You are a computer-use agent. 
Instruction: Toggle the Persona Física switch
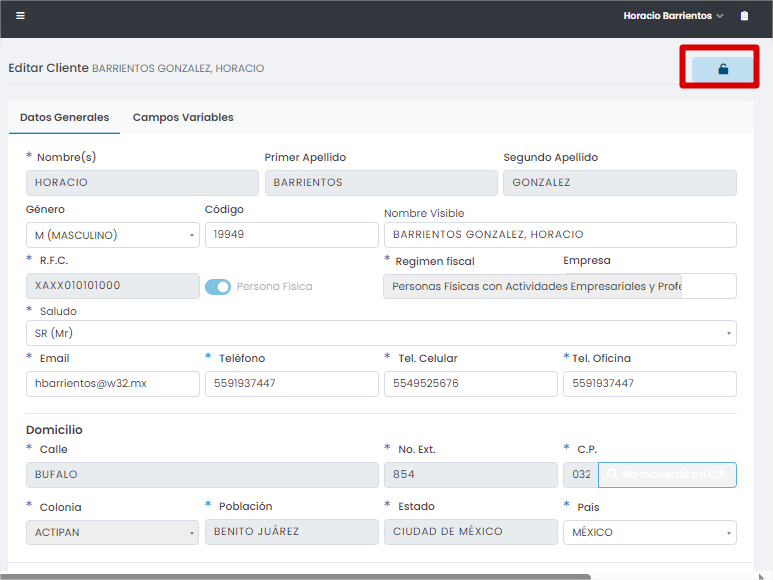(218, 287)
